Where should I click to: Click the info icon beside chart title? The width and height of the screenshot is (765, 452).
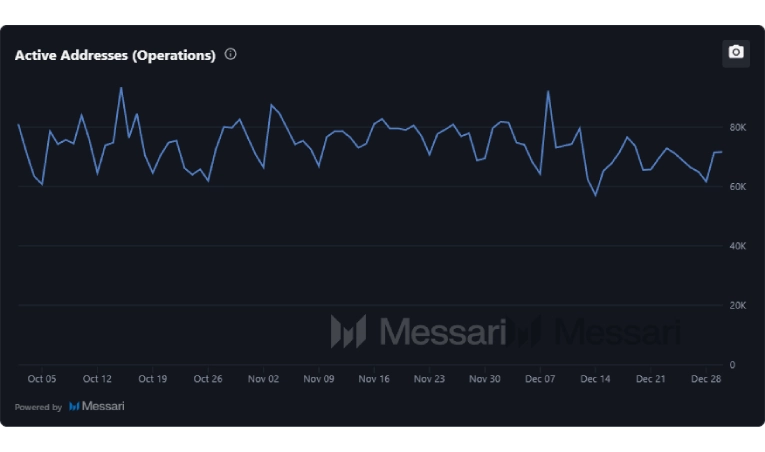(231, 54)
